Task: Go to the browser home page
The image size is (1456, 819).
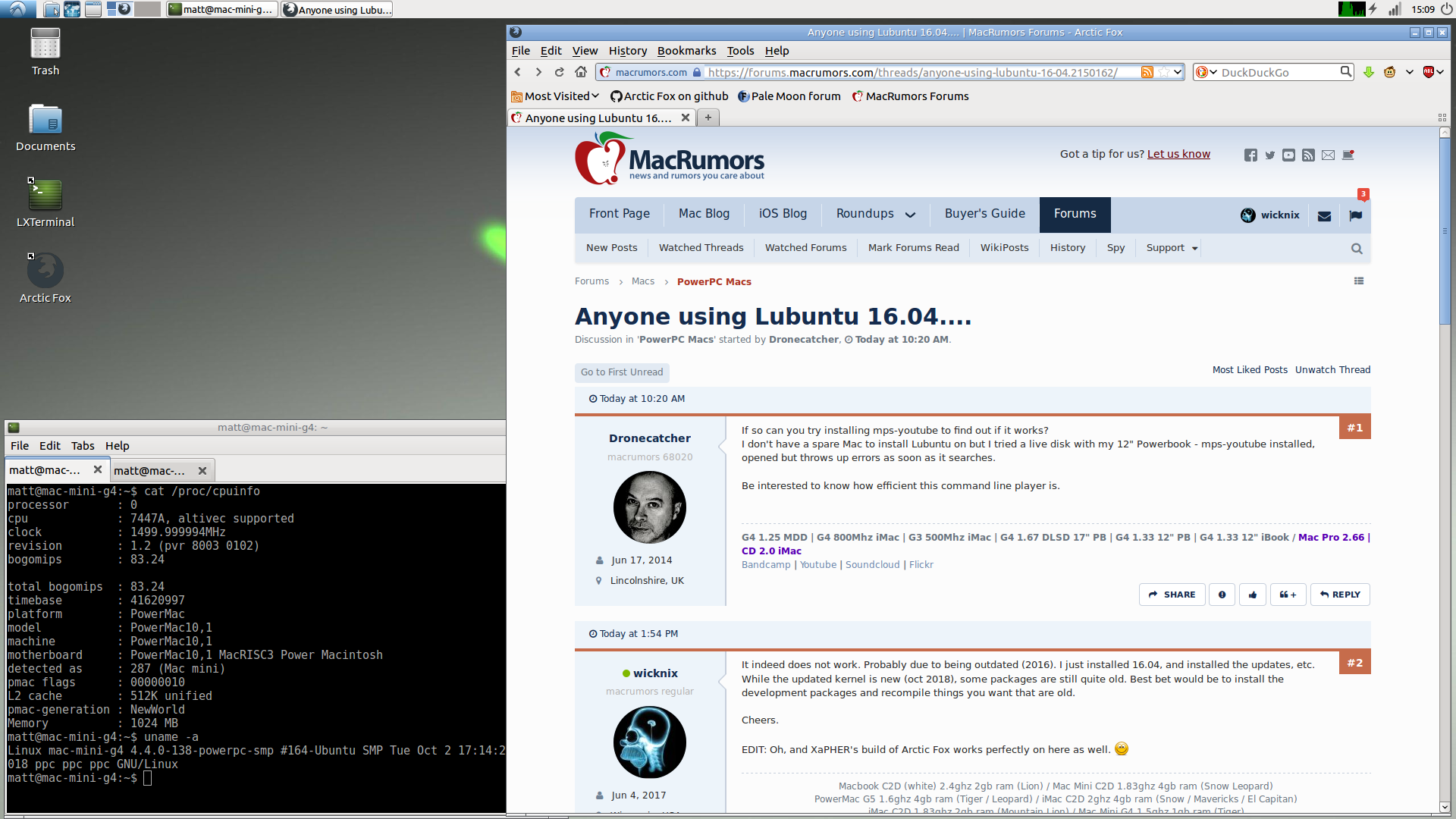Action: (581, 72)
